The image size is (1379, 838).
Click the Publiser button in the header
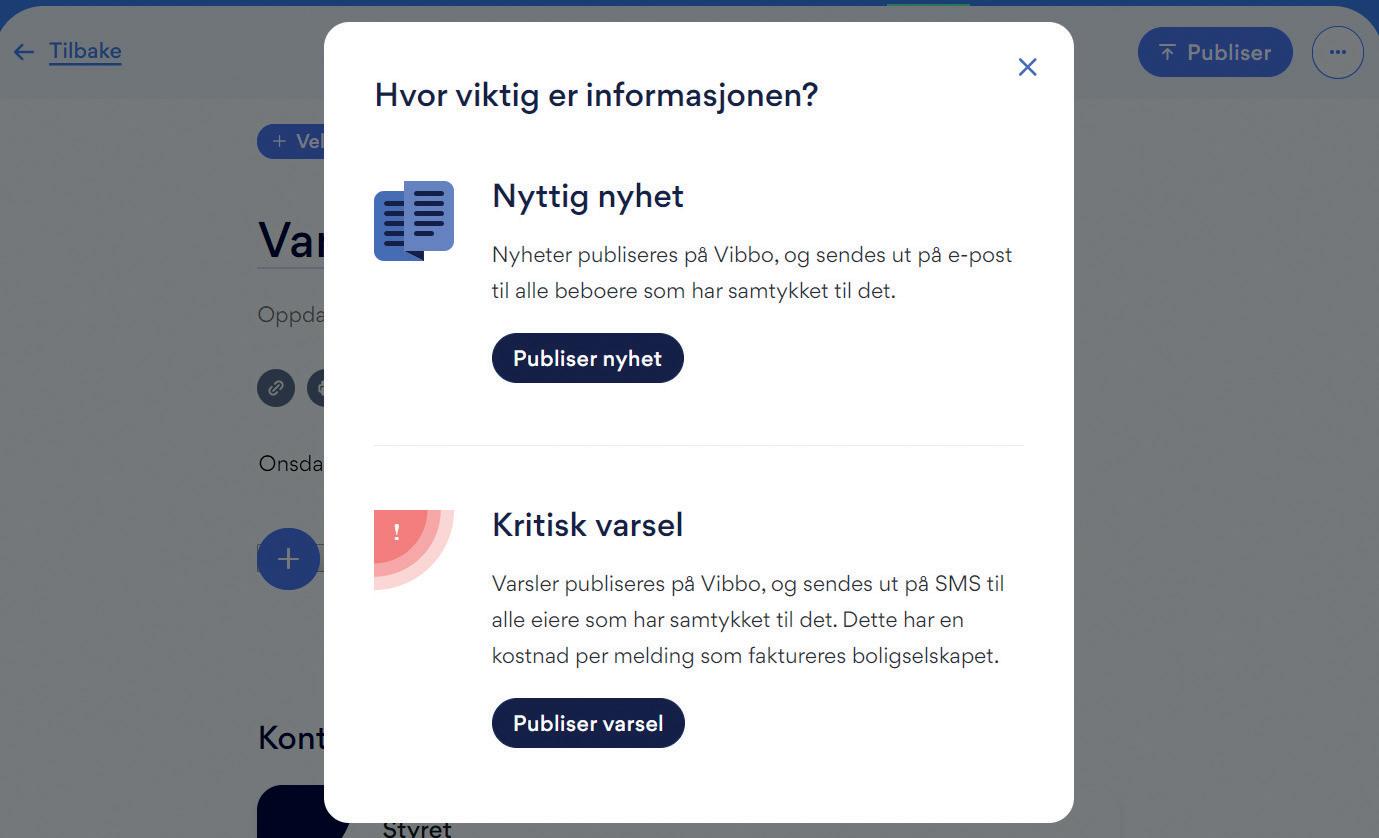tap(1215, 52)
